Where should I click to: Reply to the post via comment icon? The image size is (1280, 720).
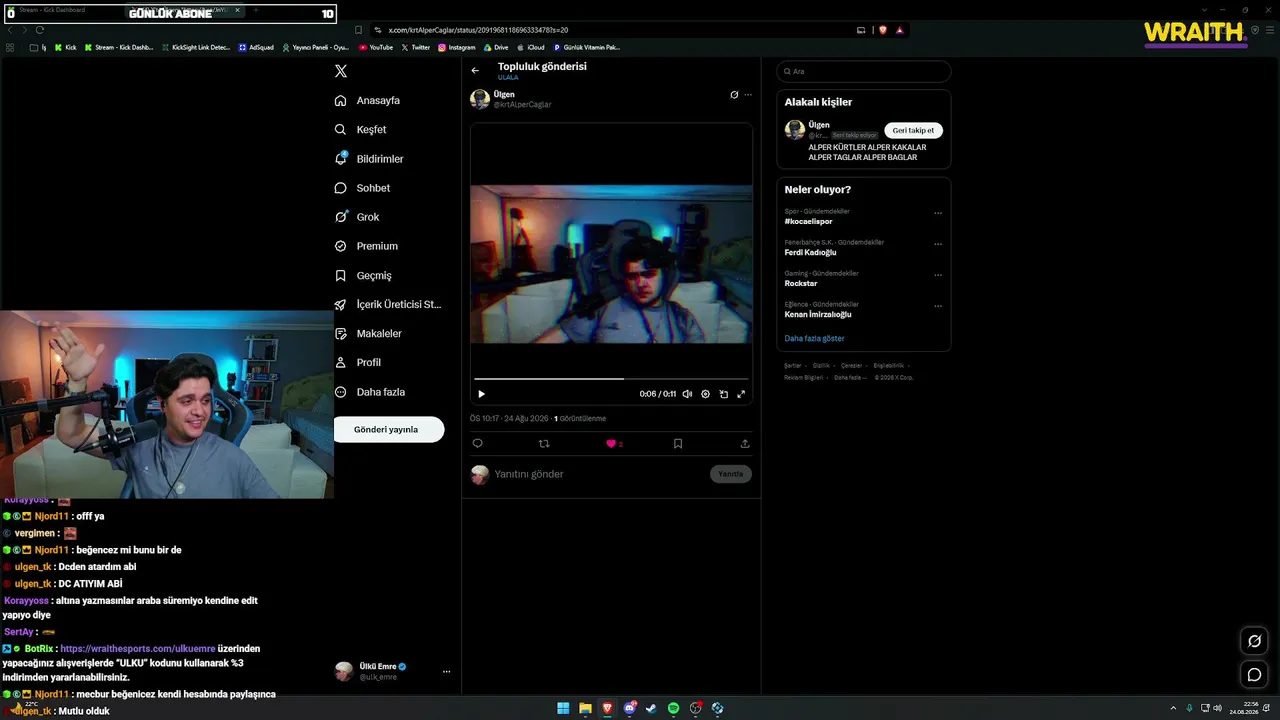coord(477,443)
